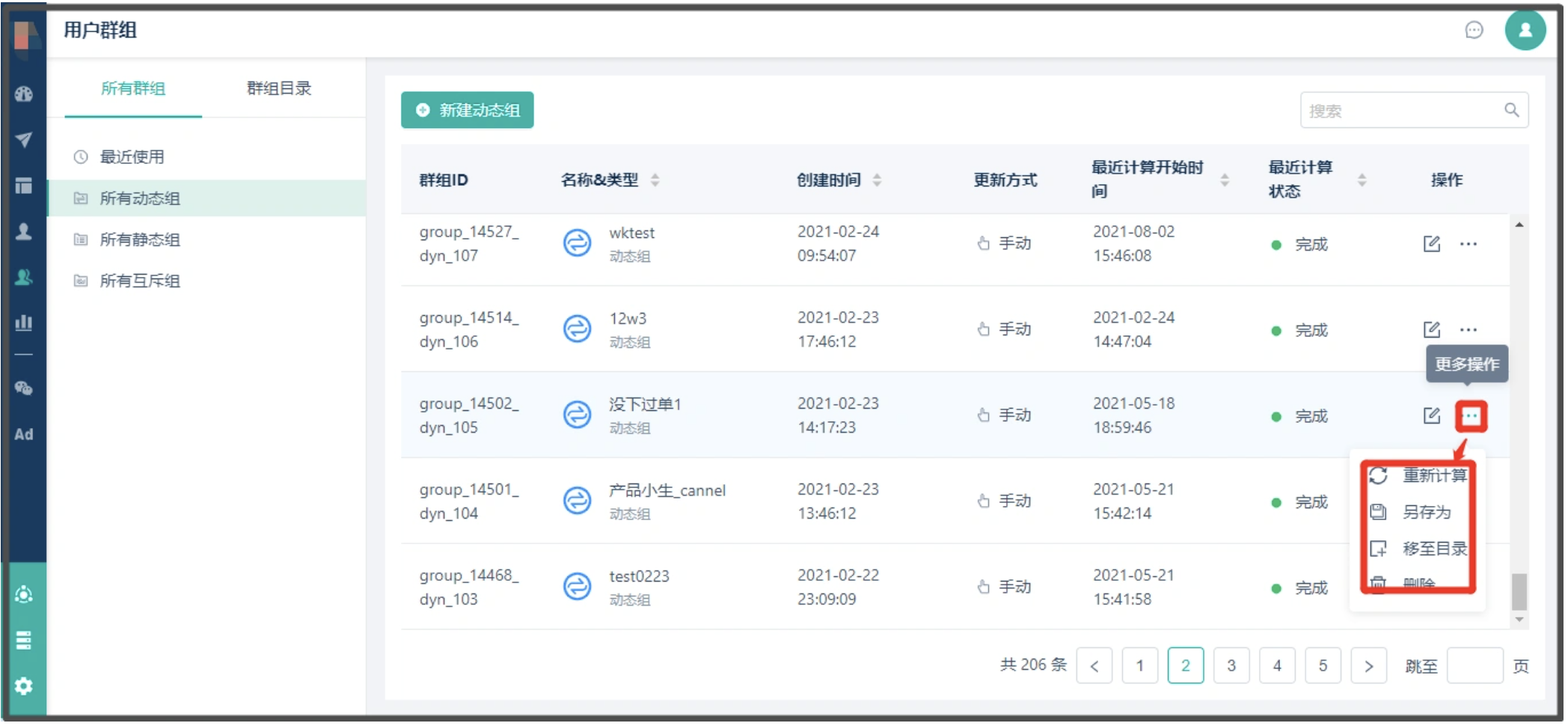Click group ID group_14514_dyn_106
1568x726 pixels.
point(469,329)
